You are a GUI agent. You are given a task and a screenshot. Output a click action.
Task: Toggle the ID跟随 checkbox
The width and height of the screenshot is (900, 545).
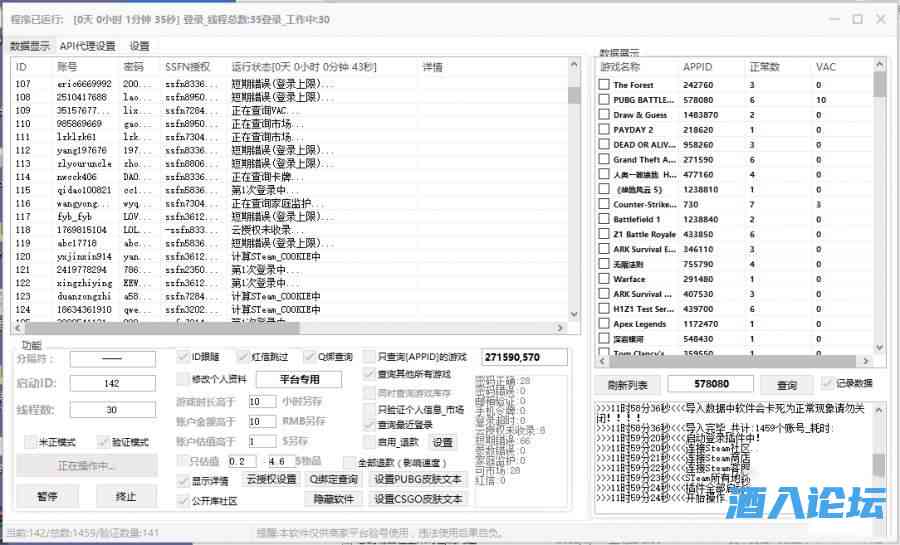click(183, 357)
